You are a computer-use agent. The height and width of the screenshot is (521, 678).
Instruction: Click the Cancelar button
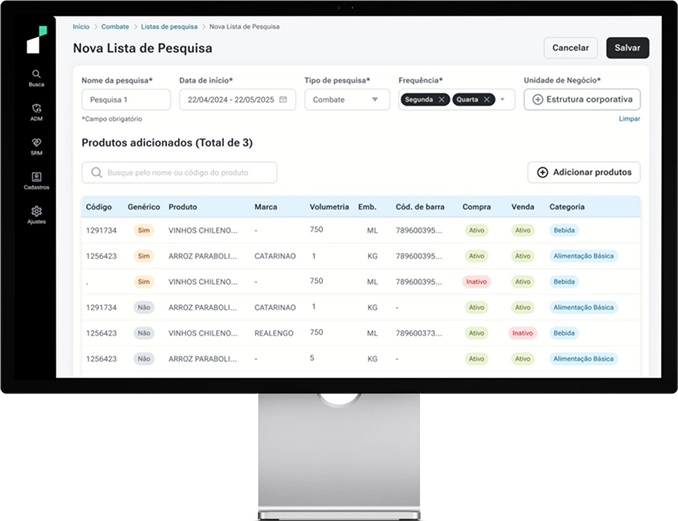pyautogui.click(x=570, y=48)
